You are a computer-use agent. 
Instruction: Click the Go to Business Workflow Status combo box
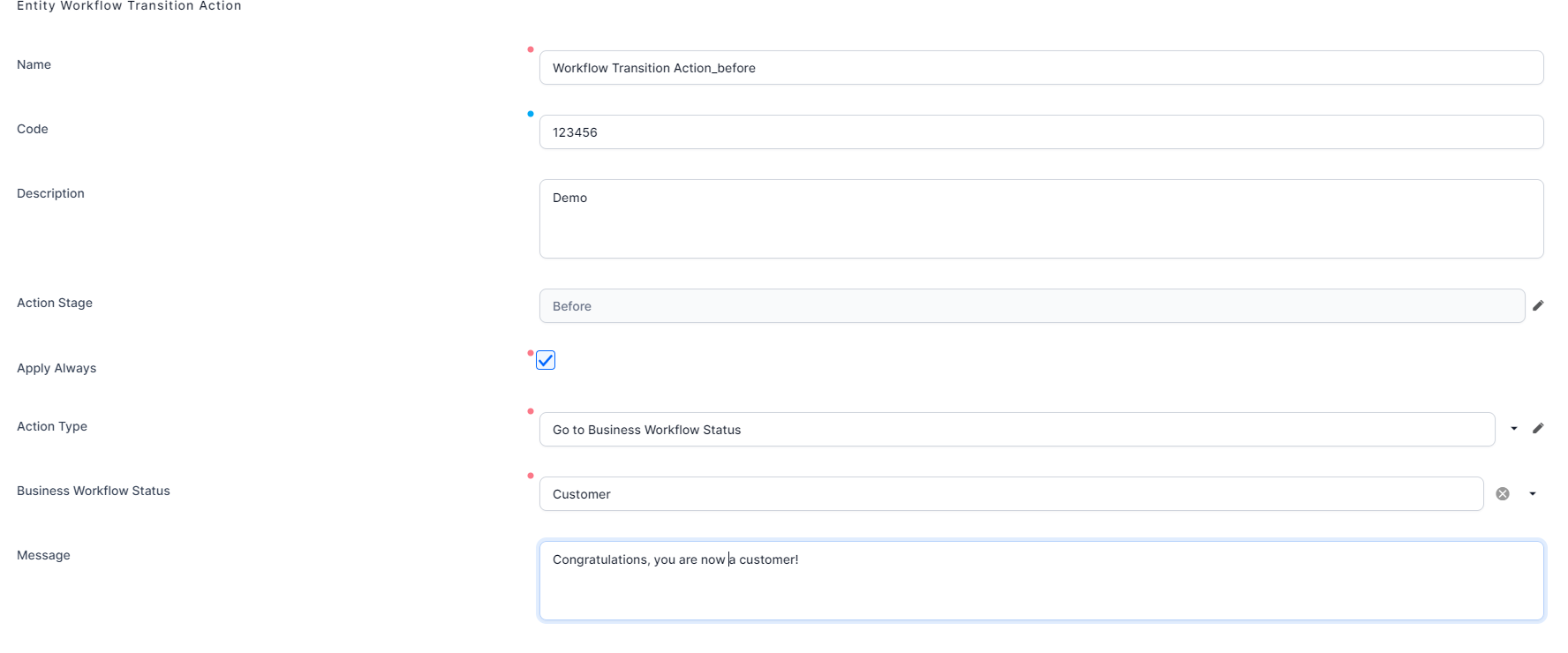pos(1017,430)
